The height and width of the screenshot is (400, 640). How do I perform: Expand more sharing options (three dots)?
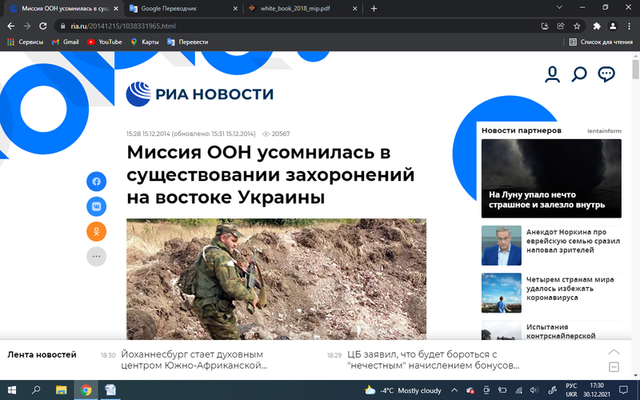click(x=97, y=256)
